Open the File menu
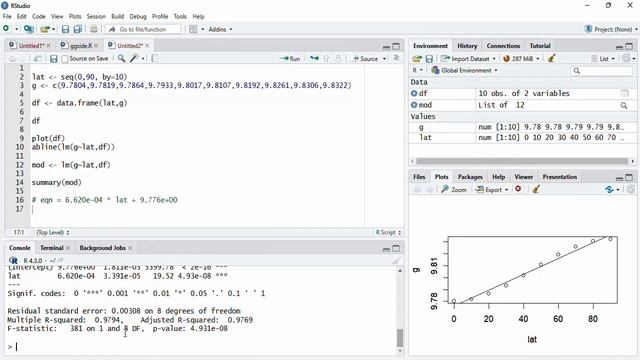 (x=7, y=16)
